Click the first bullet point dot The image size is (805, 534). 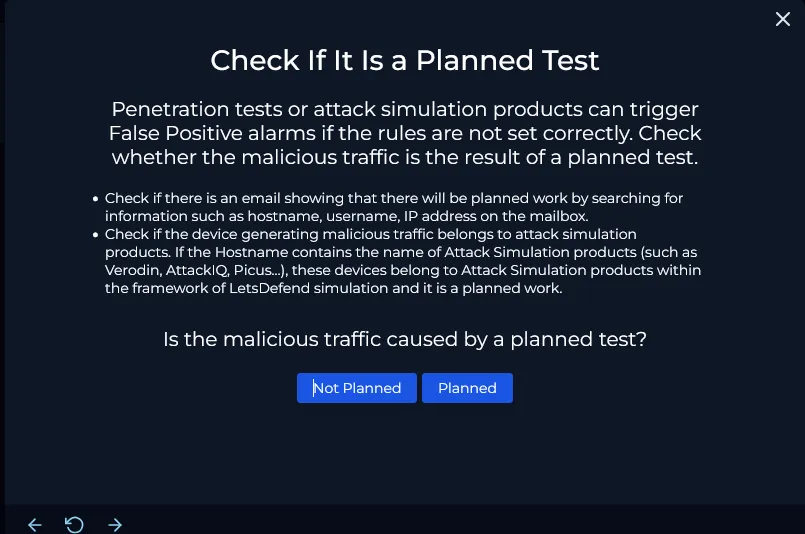coord(95,199)
